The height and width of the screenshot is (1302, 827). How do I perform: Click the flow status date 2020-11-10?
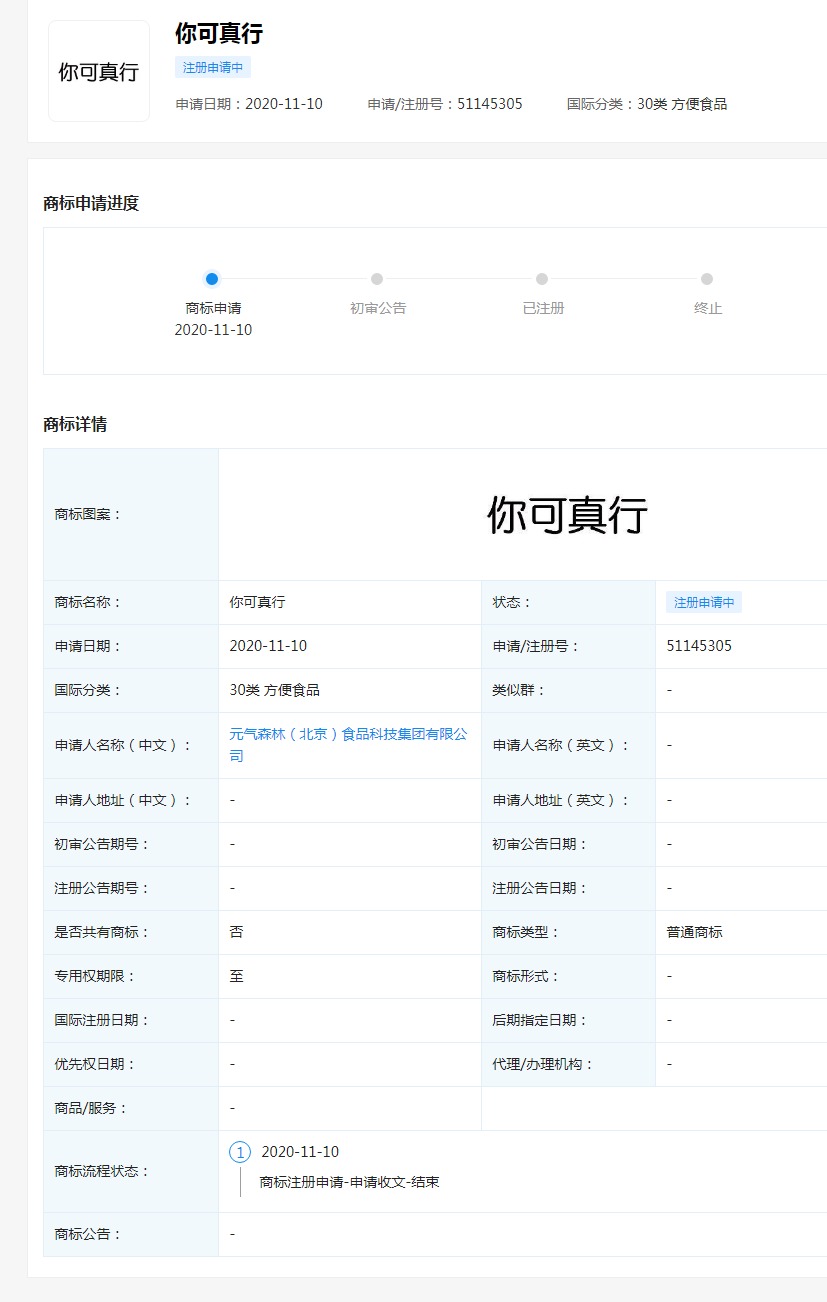click(x=300, y=1152)
